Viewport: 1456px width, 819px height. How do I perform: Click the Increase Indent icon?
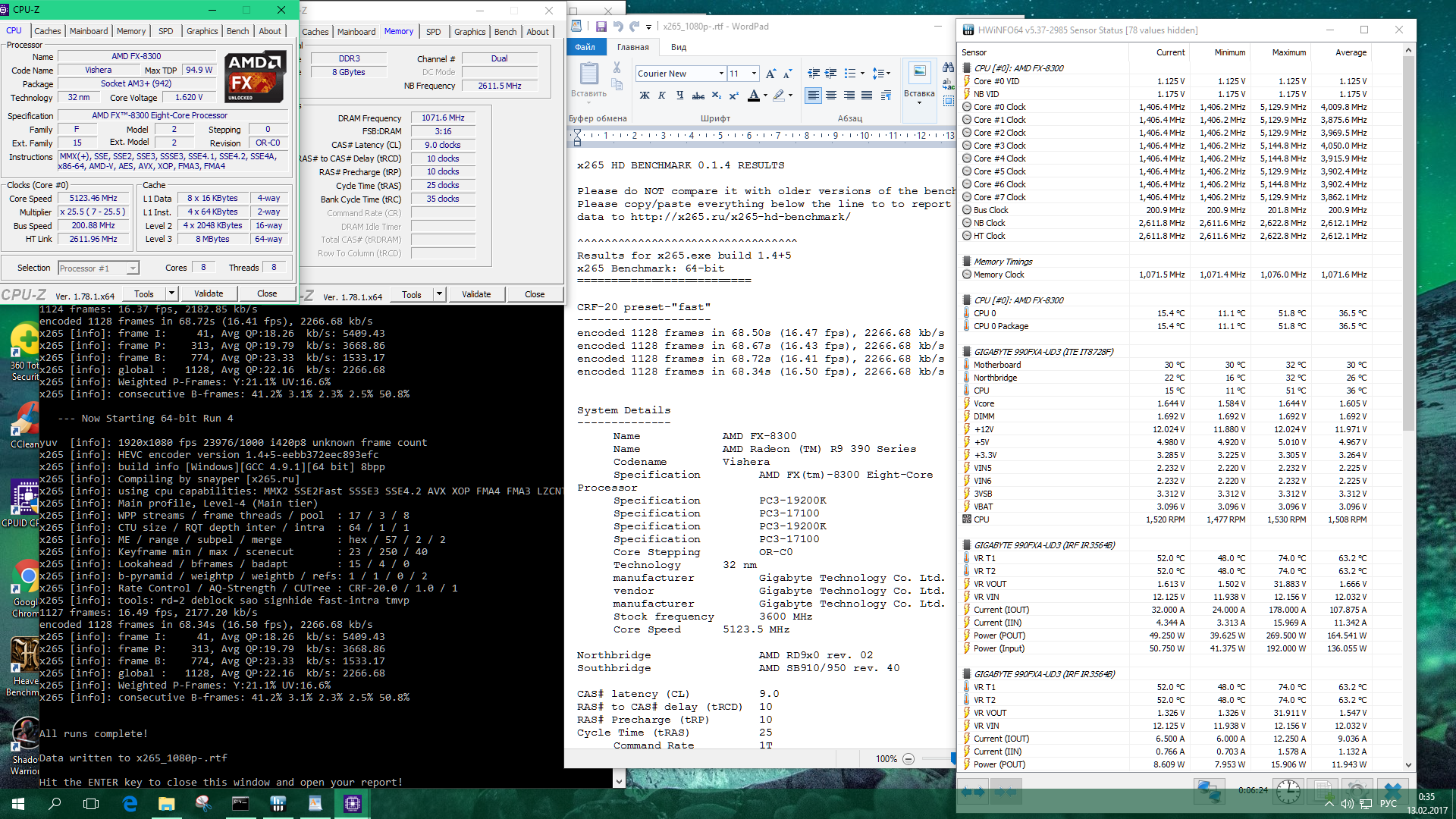click(x=831, y=74)
